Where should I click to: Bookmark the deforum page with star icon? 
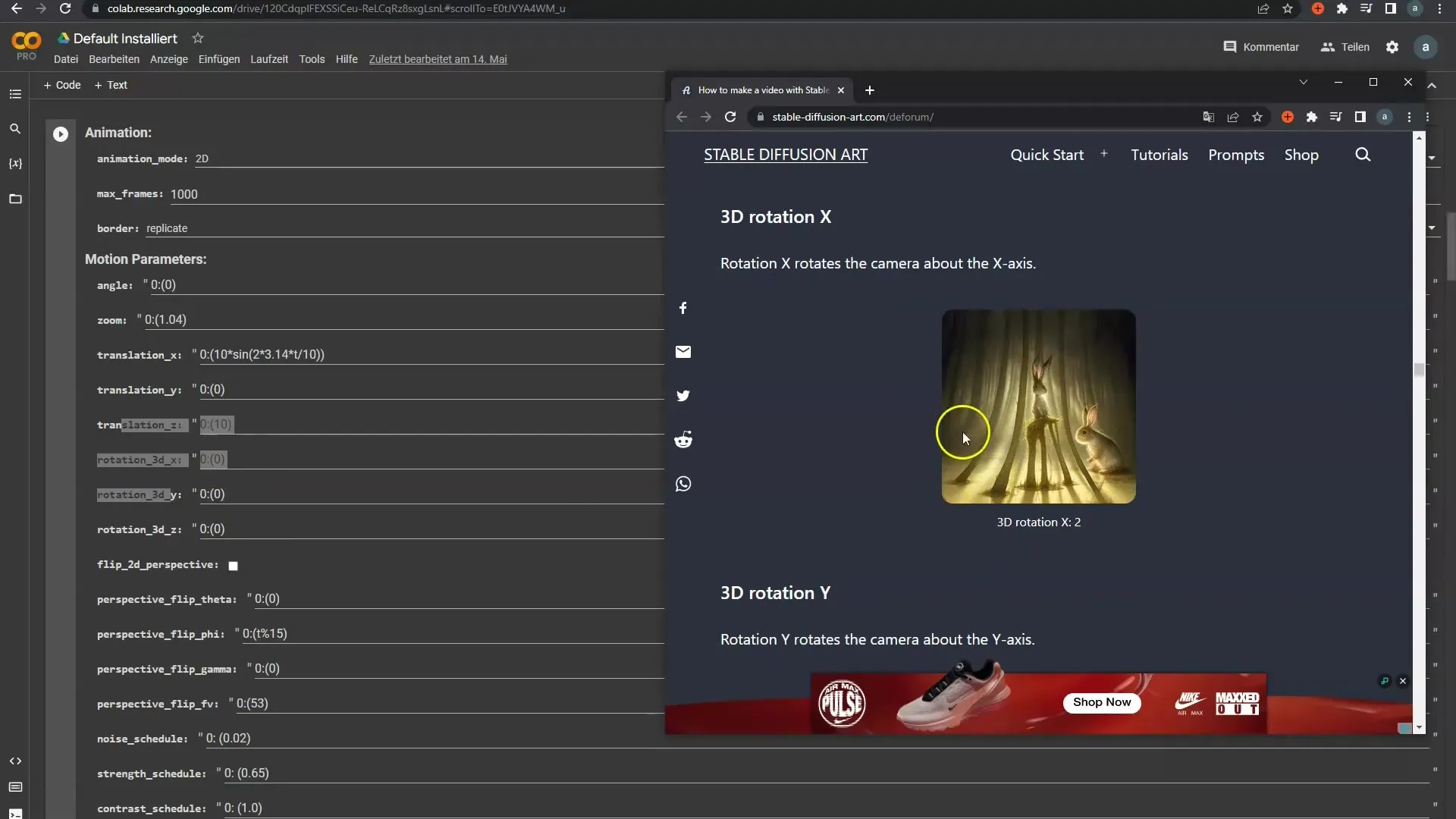(1257, 117)
